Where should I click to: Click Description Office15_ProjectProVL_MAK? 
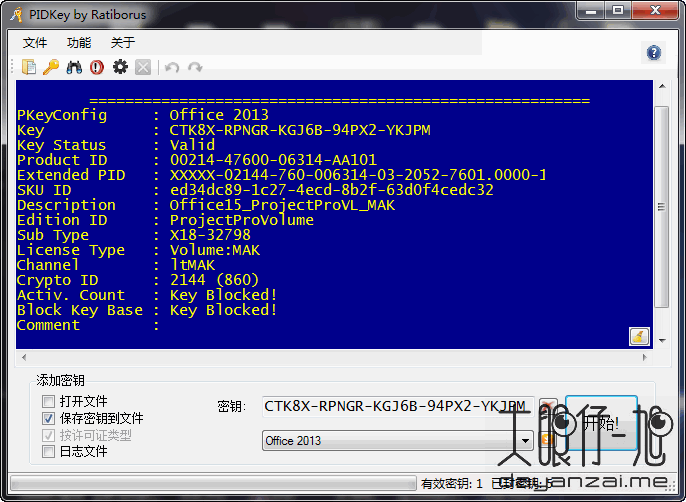tap(282, 205)
